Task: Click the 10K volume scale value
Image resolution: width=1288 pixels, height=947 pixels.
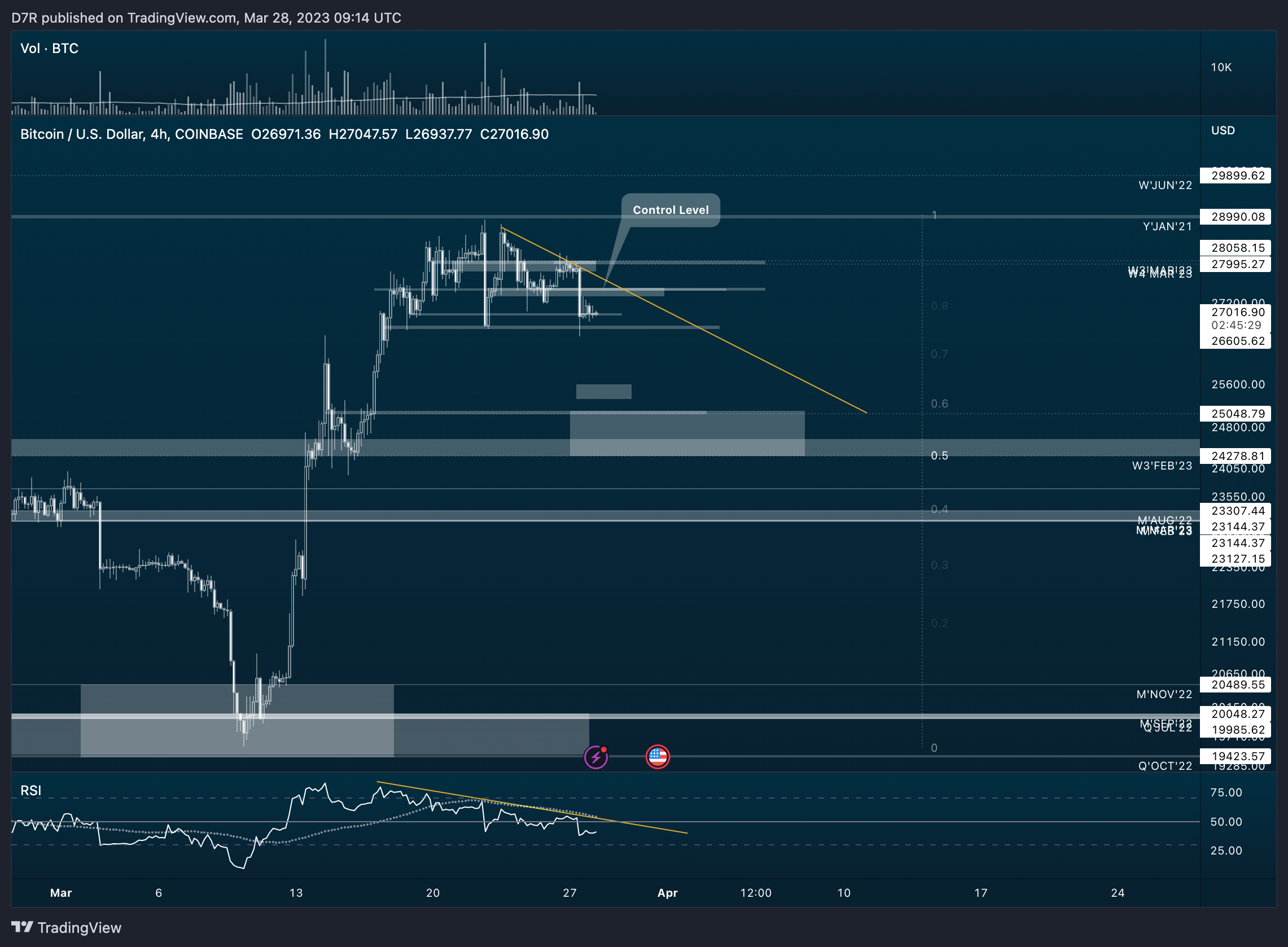Action: coord(1221,68)
